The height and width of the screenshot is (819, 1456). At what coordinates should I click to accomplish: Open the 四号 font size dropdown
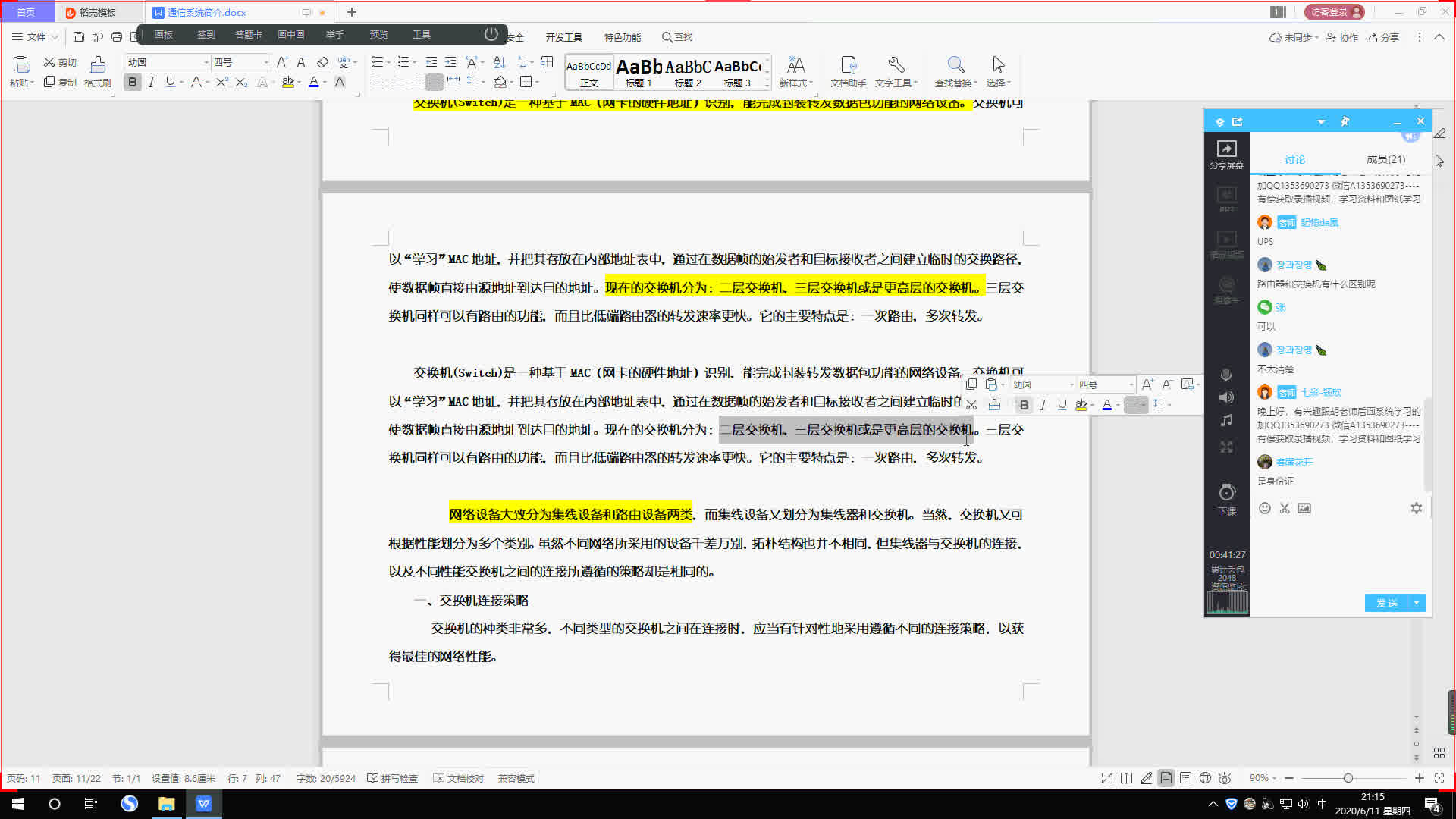coord(265,61)
